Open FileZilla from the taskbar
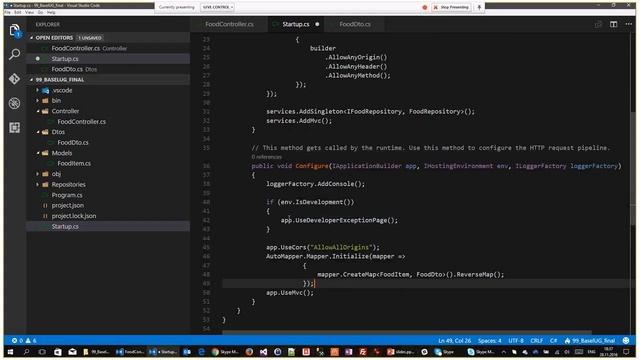Image resolution: width=640 pixels, height=360 pixels. tap(362, 351)
